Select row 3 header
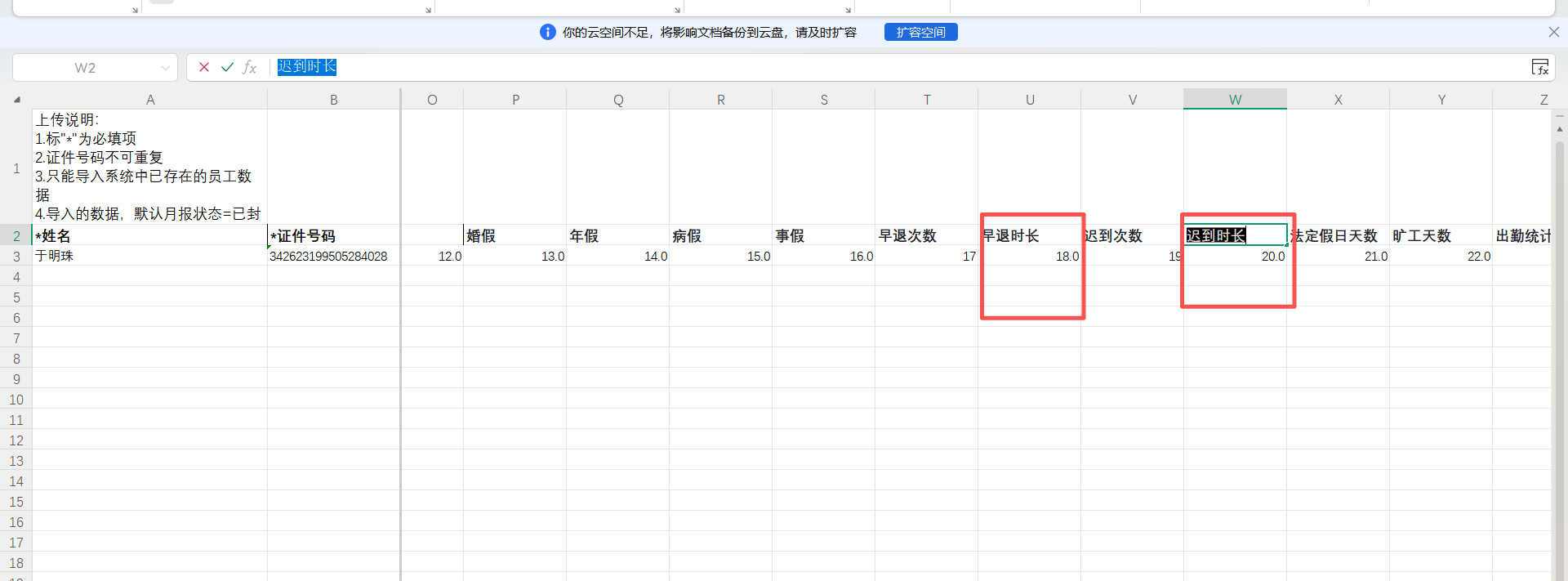The height and width of the screenshot is (581, 1568). coord(16,257)
